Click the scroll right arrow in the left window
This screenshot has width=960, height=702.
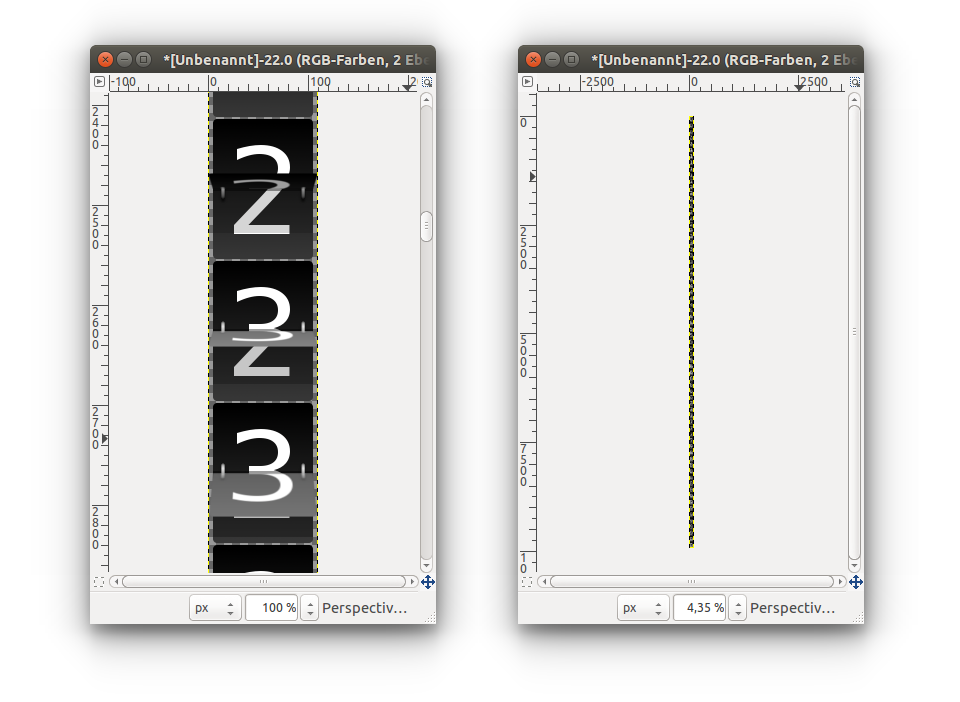(x=412, y=581)
